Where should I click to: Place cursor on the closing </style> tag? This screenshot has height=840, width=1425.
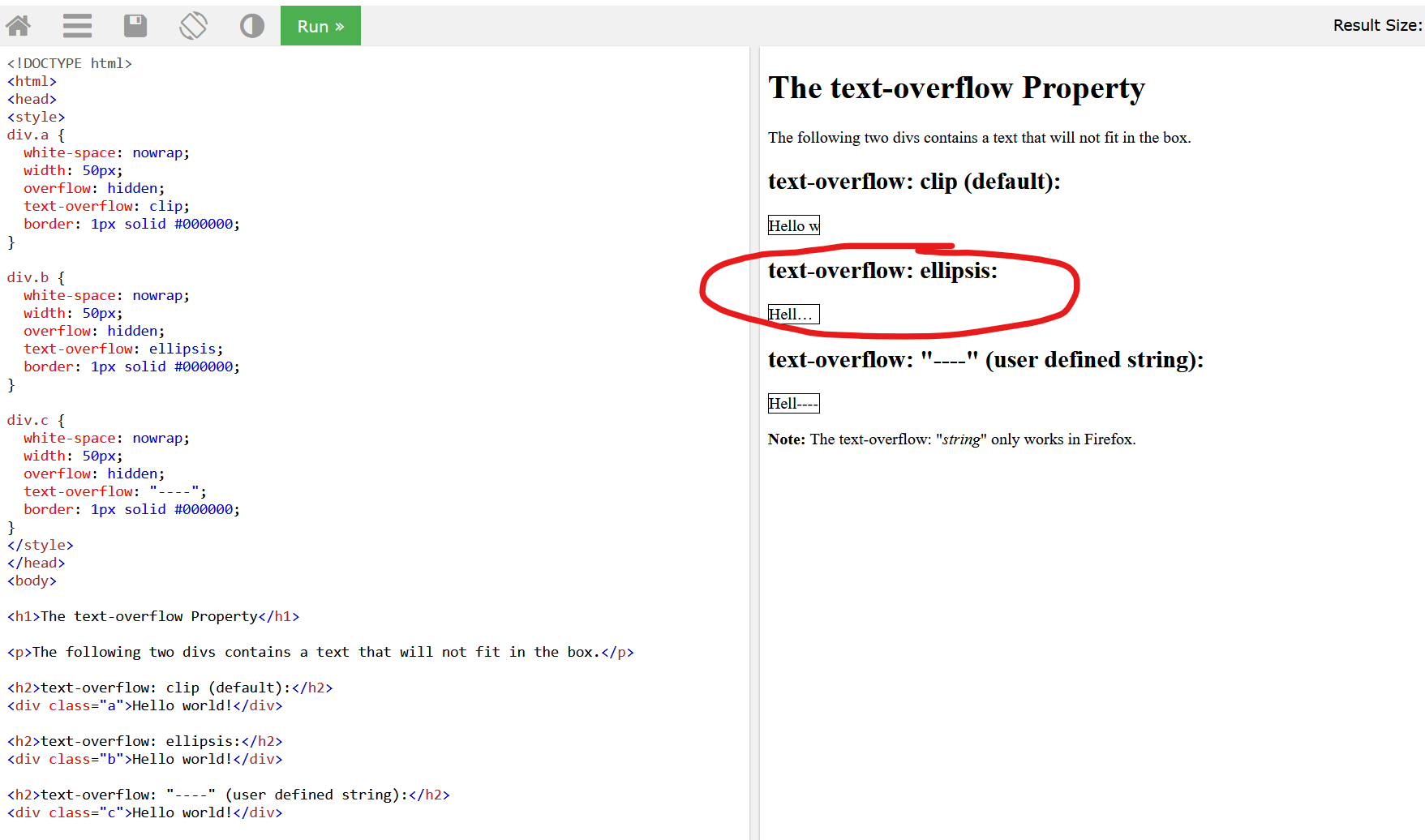click(x=41, y=545)
